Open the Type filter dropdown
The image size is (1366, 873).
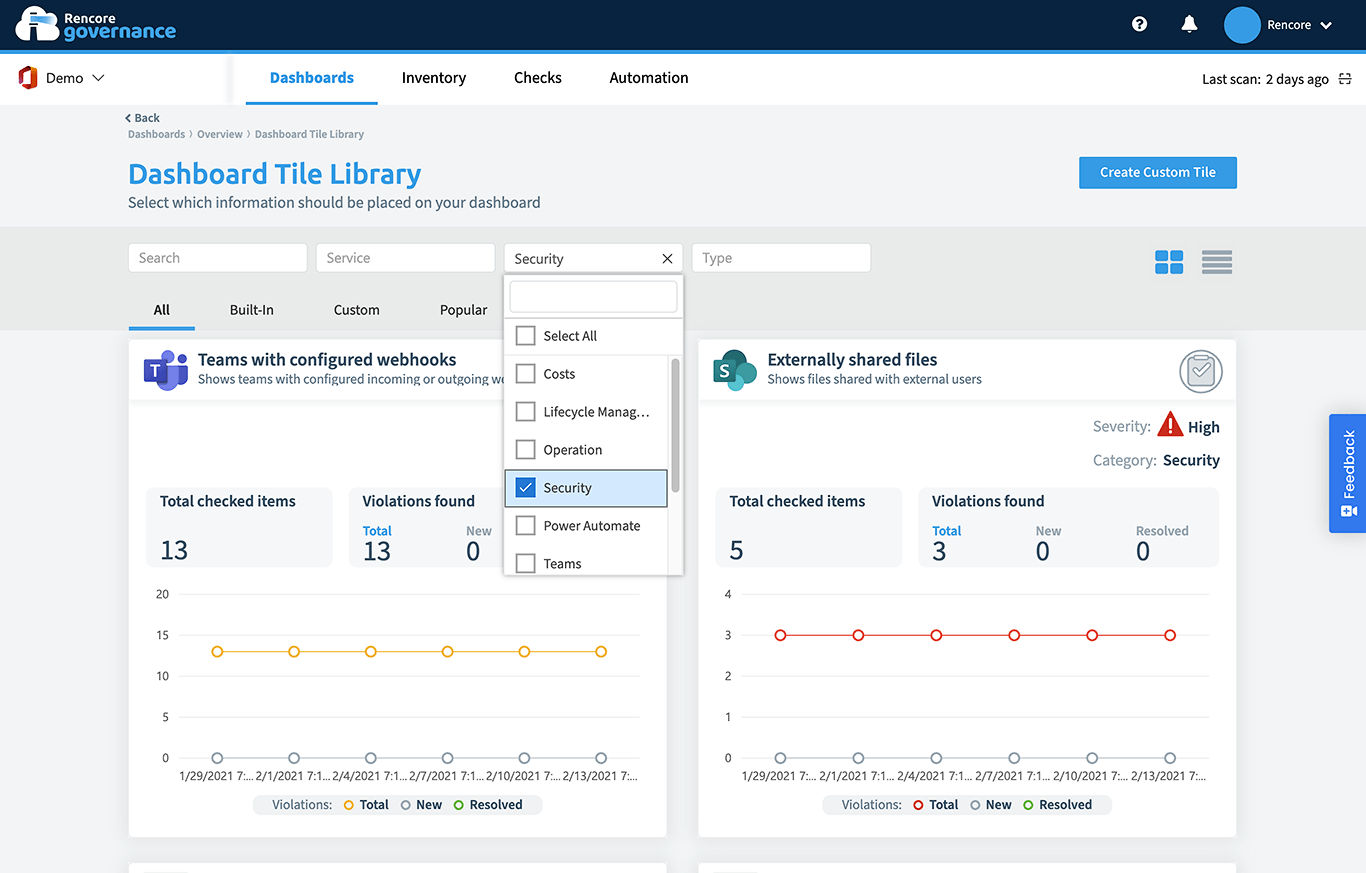click(x=781, y=258)
